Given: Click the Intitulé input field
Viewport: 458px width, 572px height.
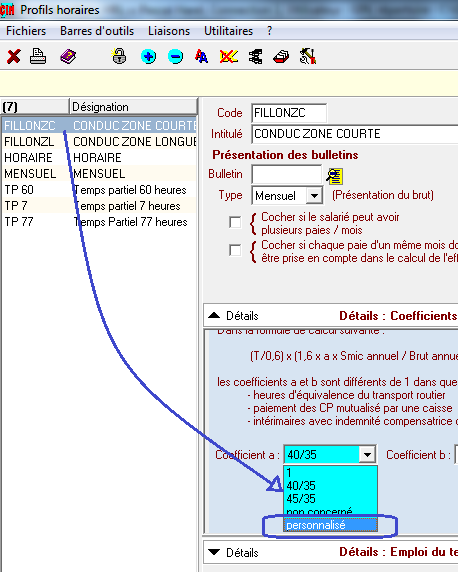Looking at the screenshot, I should coord(355,134).
